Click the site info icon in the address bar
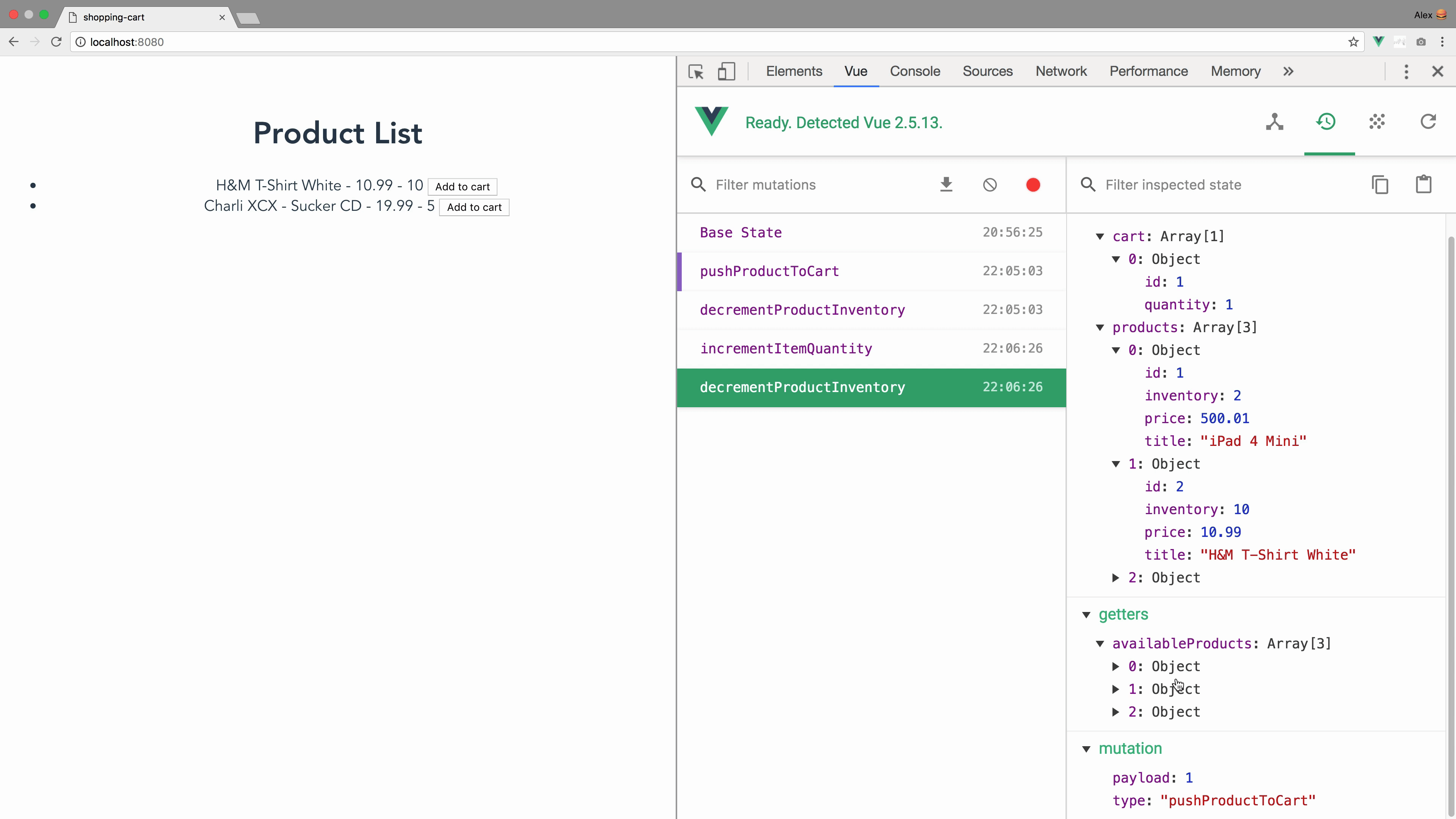This screenshot has width=1456, height=819. point(80,42)
